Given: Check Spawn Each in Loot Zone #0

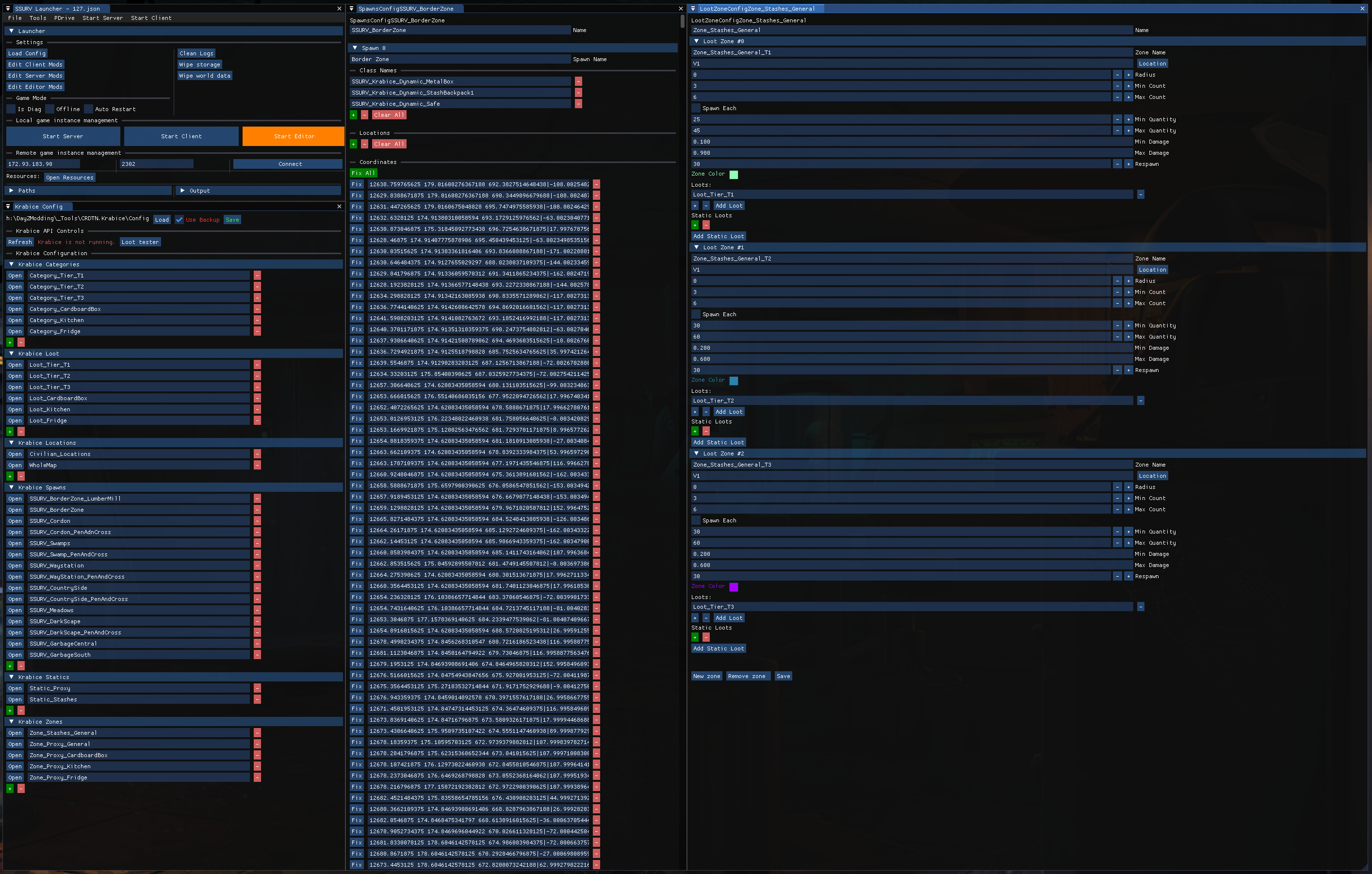Looking at the screenshot, I should 696,108.
